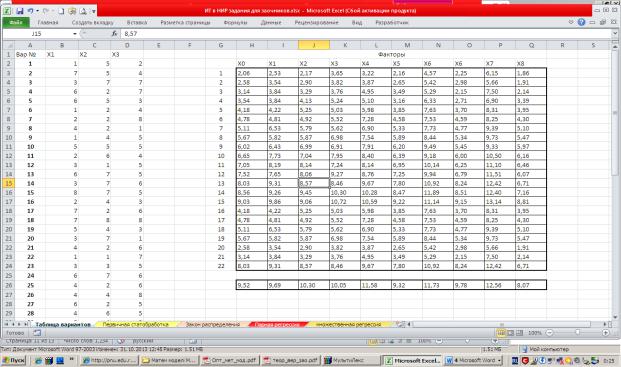Expand the Name Box dropdown arrow
621x367 pixels.
(x=74, y=34)
